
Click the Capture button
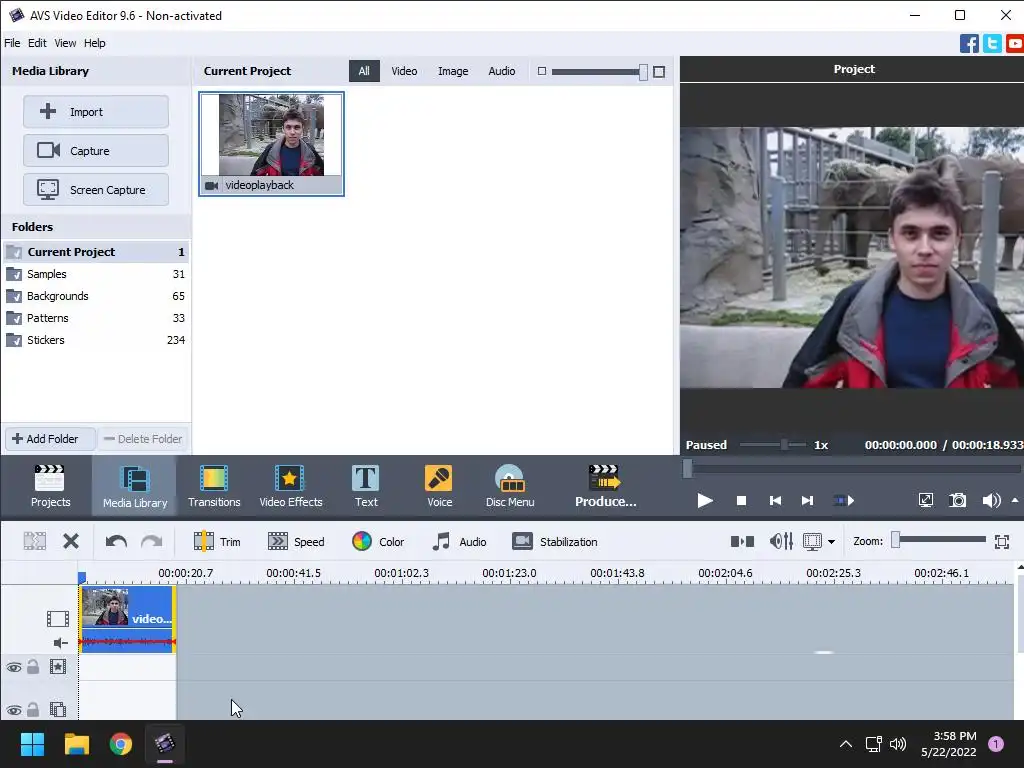click(96, 151)
